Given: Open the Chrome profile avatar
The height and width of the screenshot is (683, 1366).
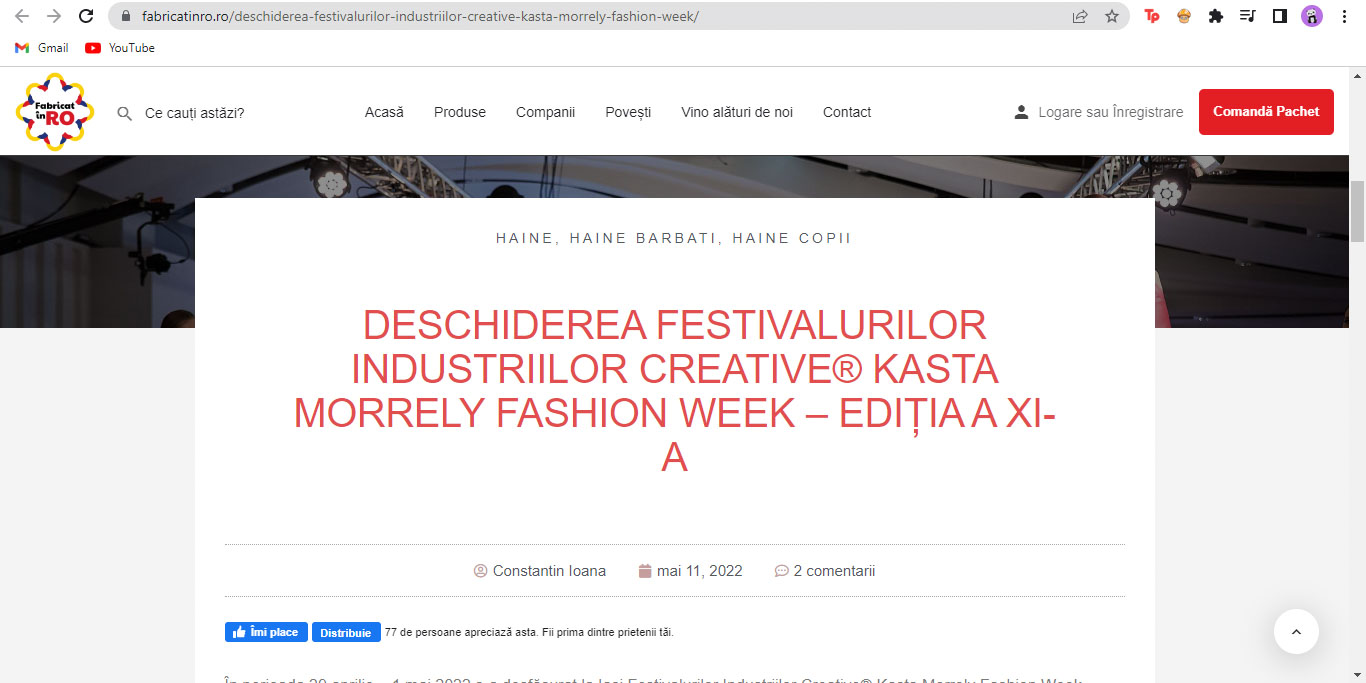Looking at the screenshot, I should 1311,16.
